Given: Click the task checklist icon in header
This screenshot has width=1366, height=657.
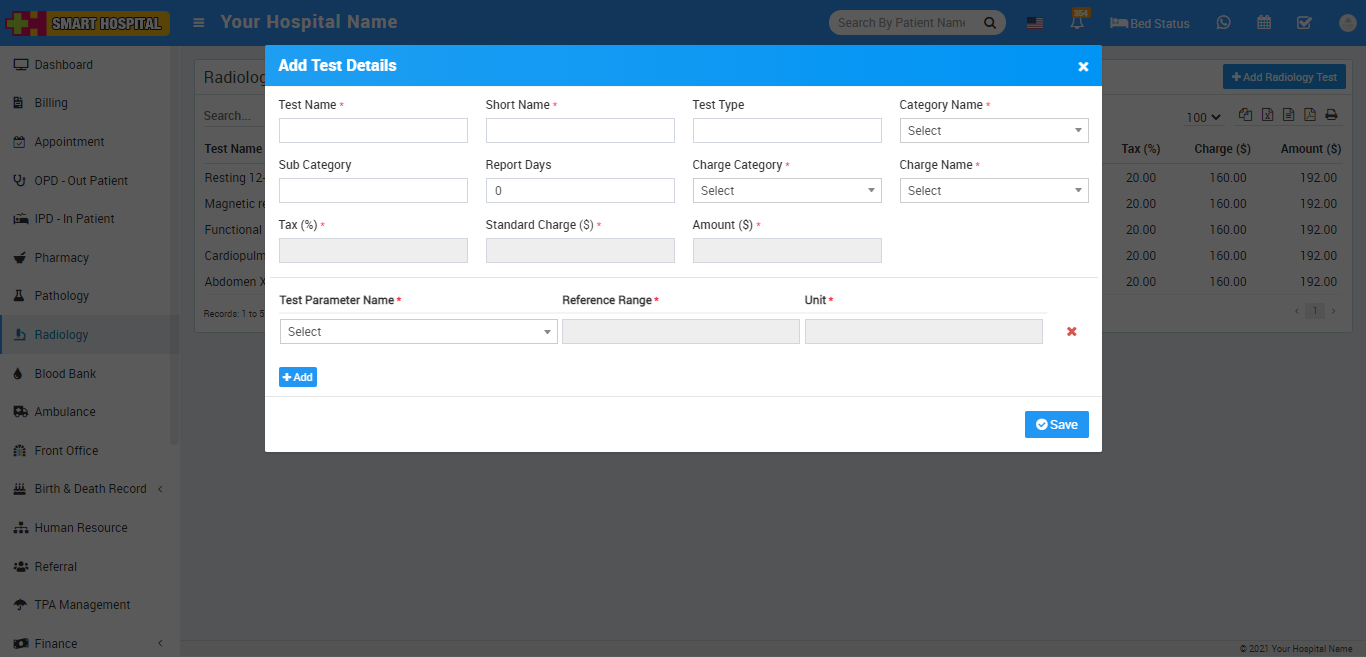Looking at the screenshot, I should pyautogui.click(x=1304, y=23).
